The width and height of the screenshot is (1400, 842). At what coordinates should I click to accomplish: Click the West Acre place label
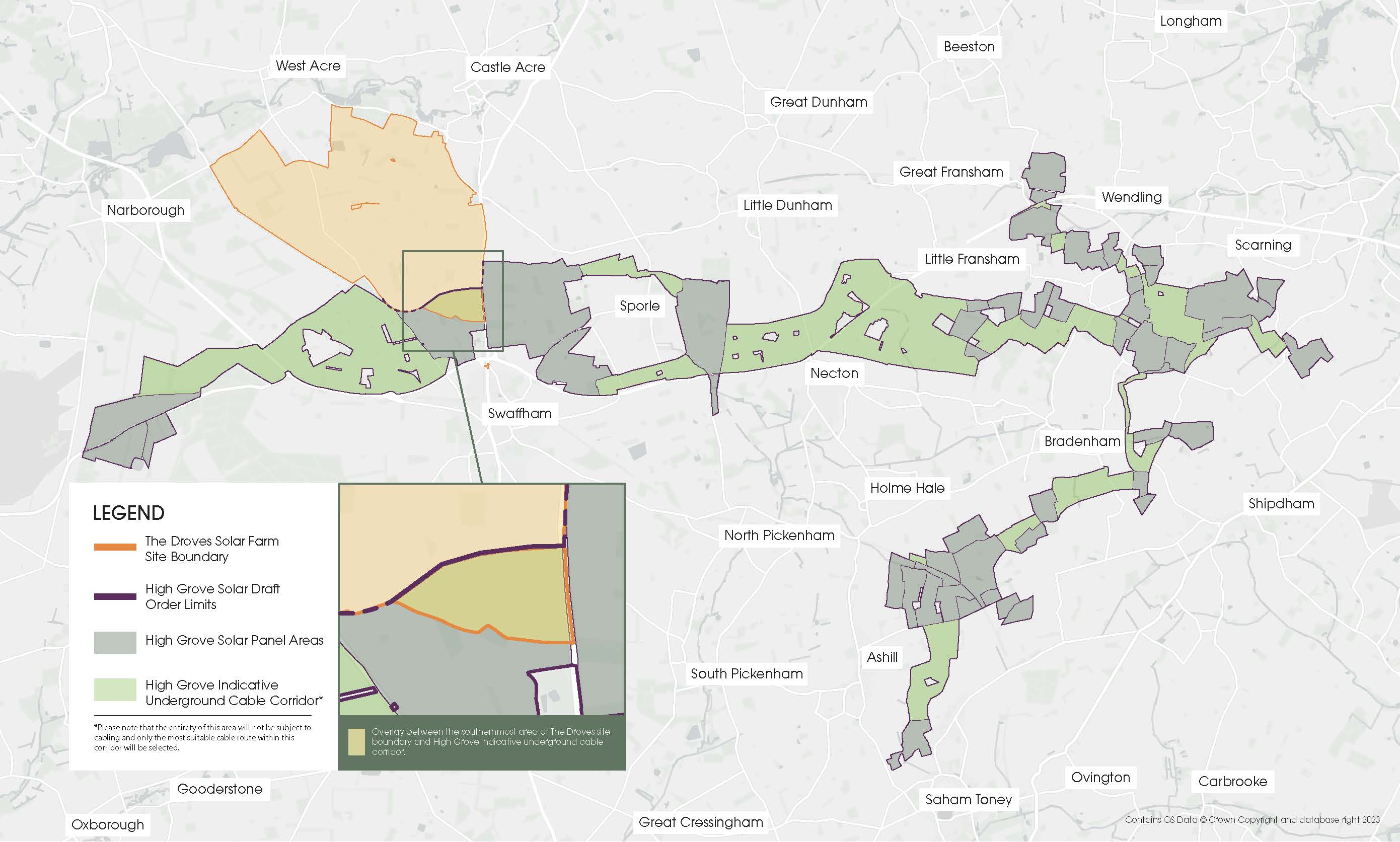click(308, 66)
